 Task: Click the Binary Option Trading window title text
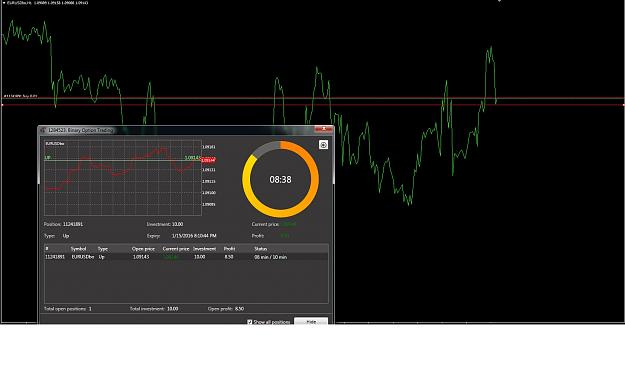coord(81,130)
